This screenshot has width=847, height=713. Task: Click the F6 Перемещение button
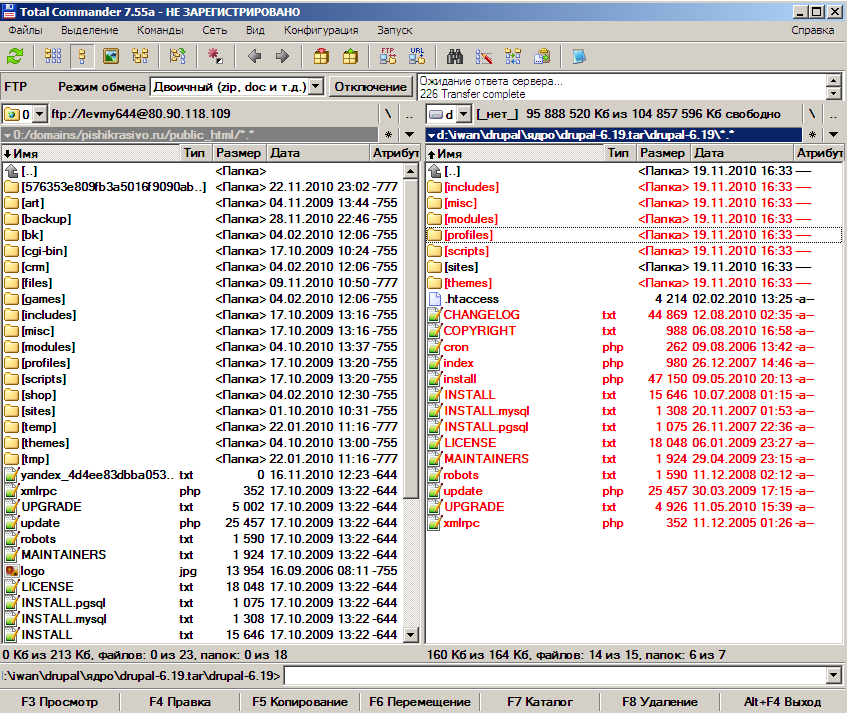[420, 702]
